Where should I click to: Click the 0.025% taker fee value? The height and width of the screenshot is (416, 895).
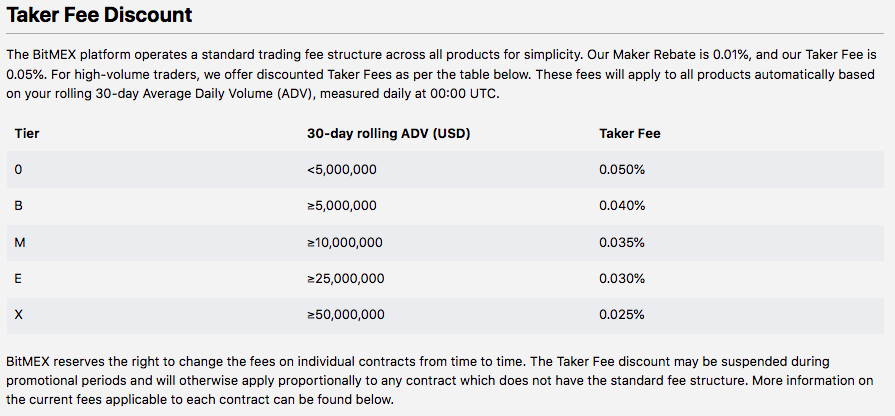622,314
